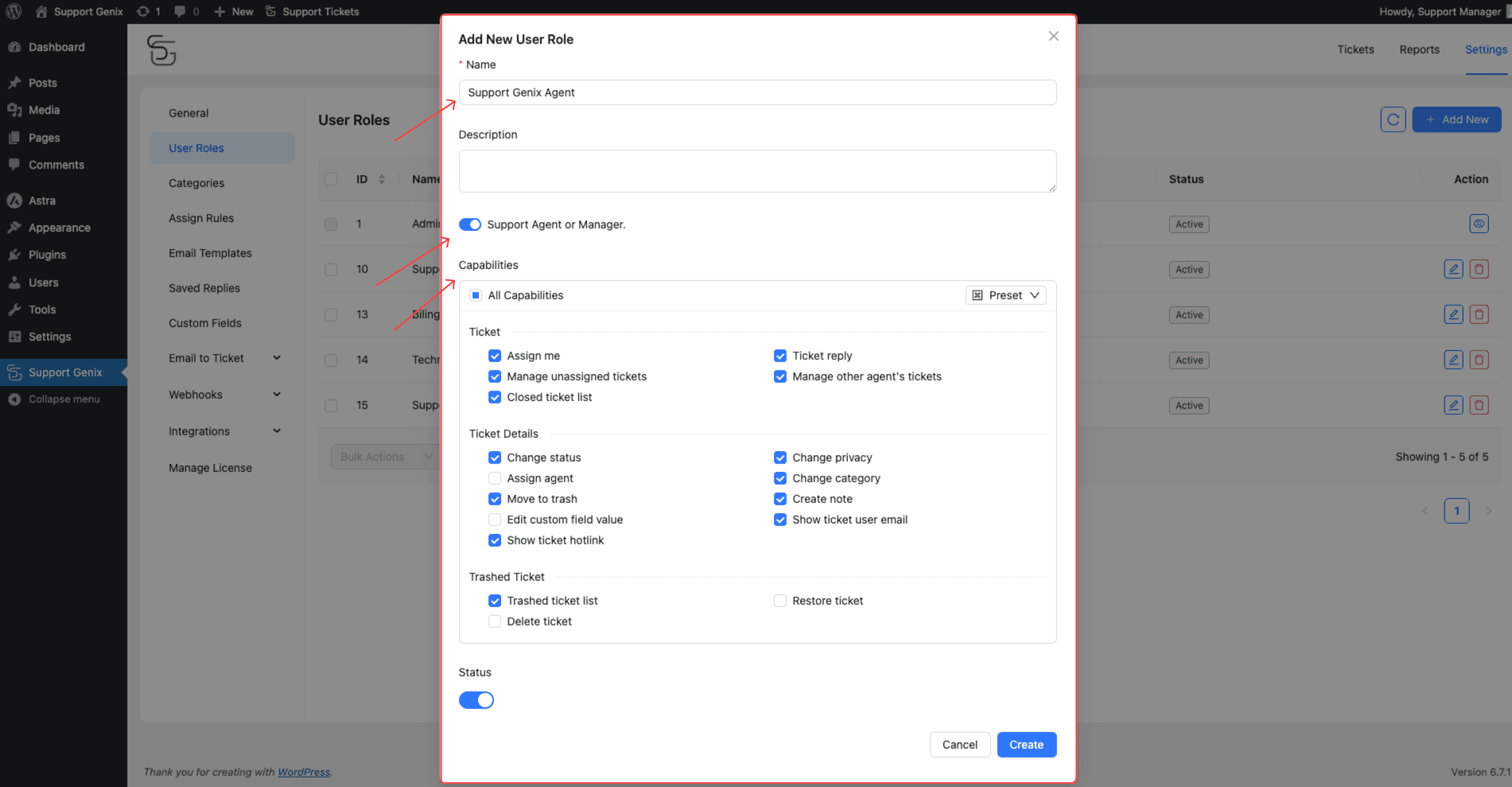Edit the role in row 10

coord(1453,269)
